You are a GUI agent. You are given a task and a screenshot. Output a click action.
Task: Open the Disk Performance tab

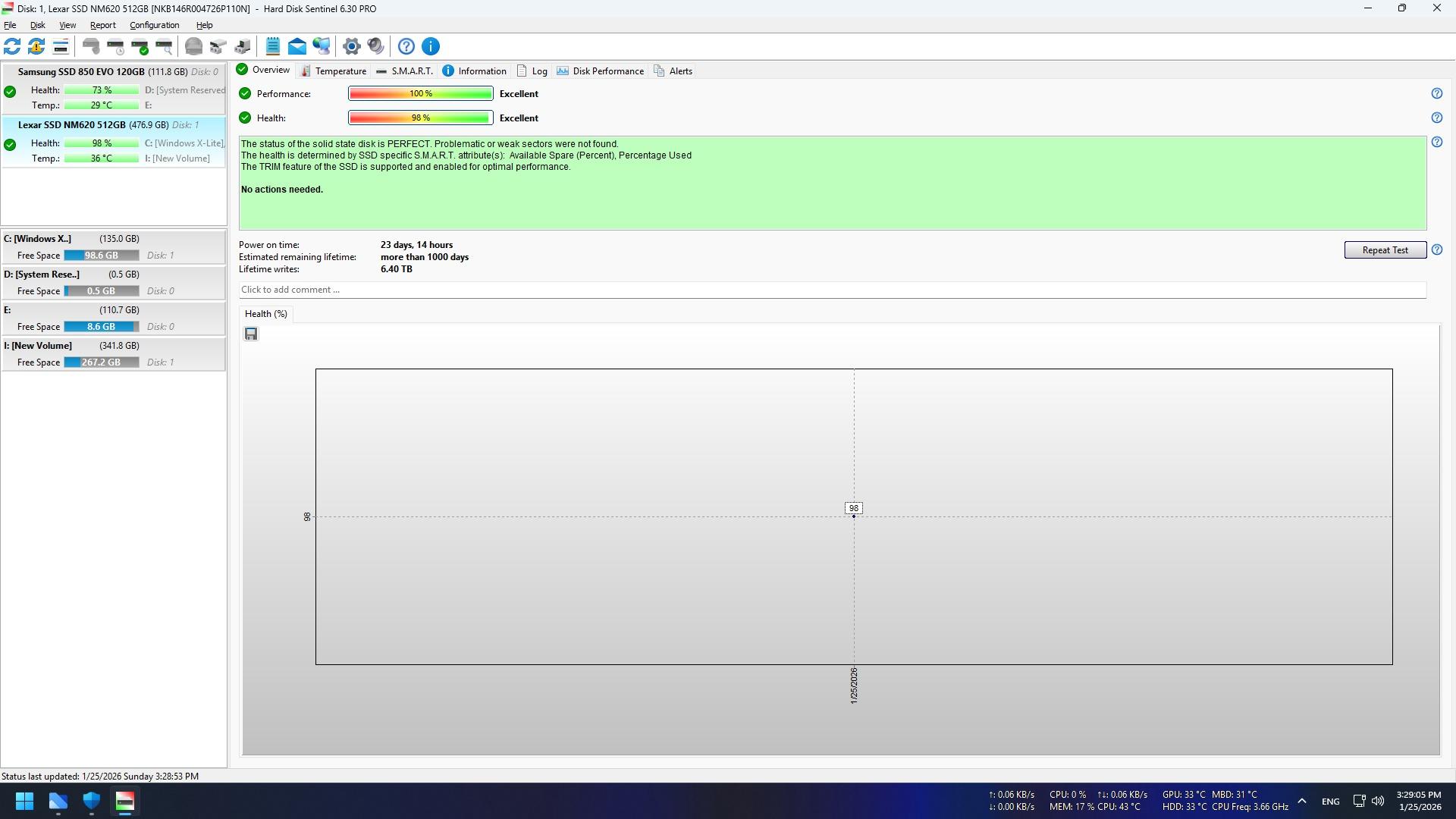600,71
